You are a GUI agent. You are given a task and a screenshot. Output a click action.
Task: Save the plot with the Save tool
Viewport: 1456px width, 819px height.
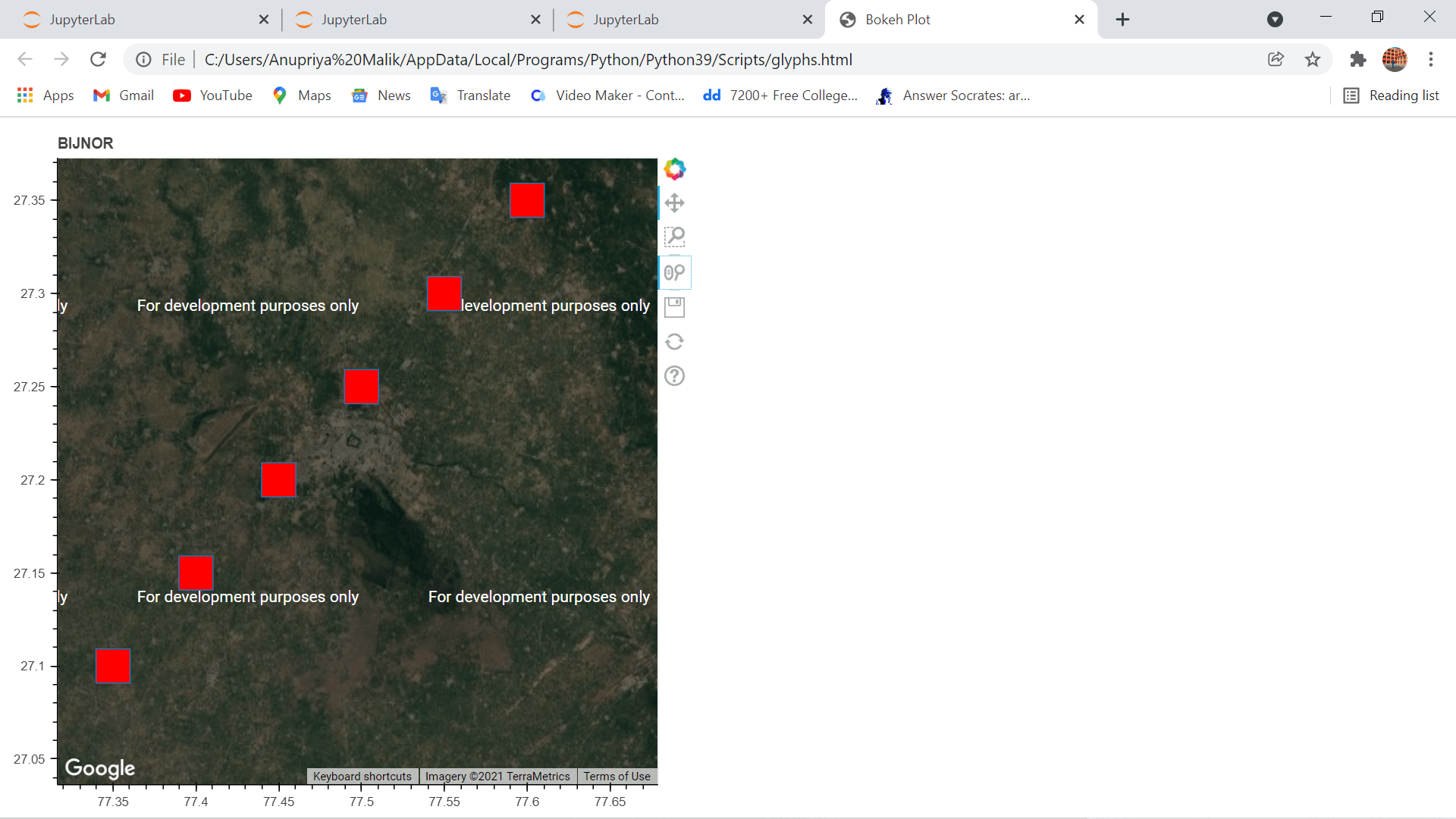click(674, 307)
